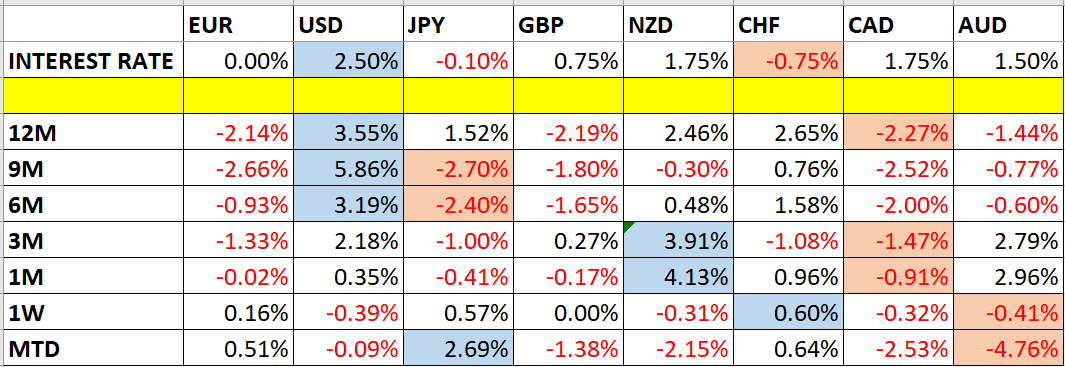The height and width of the screenshot is (367, 1065).
Task: Select the GBP column header
Action: (x=568, y=24)
